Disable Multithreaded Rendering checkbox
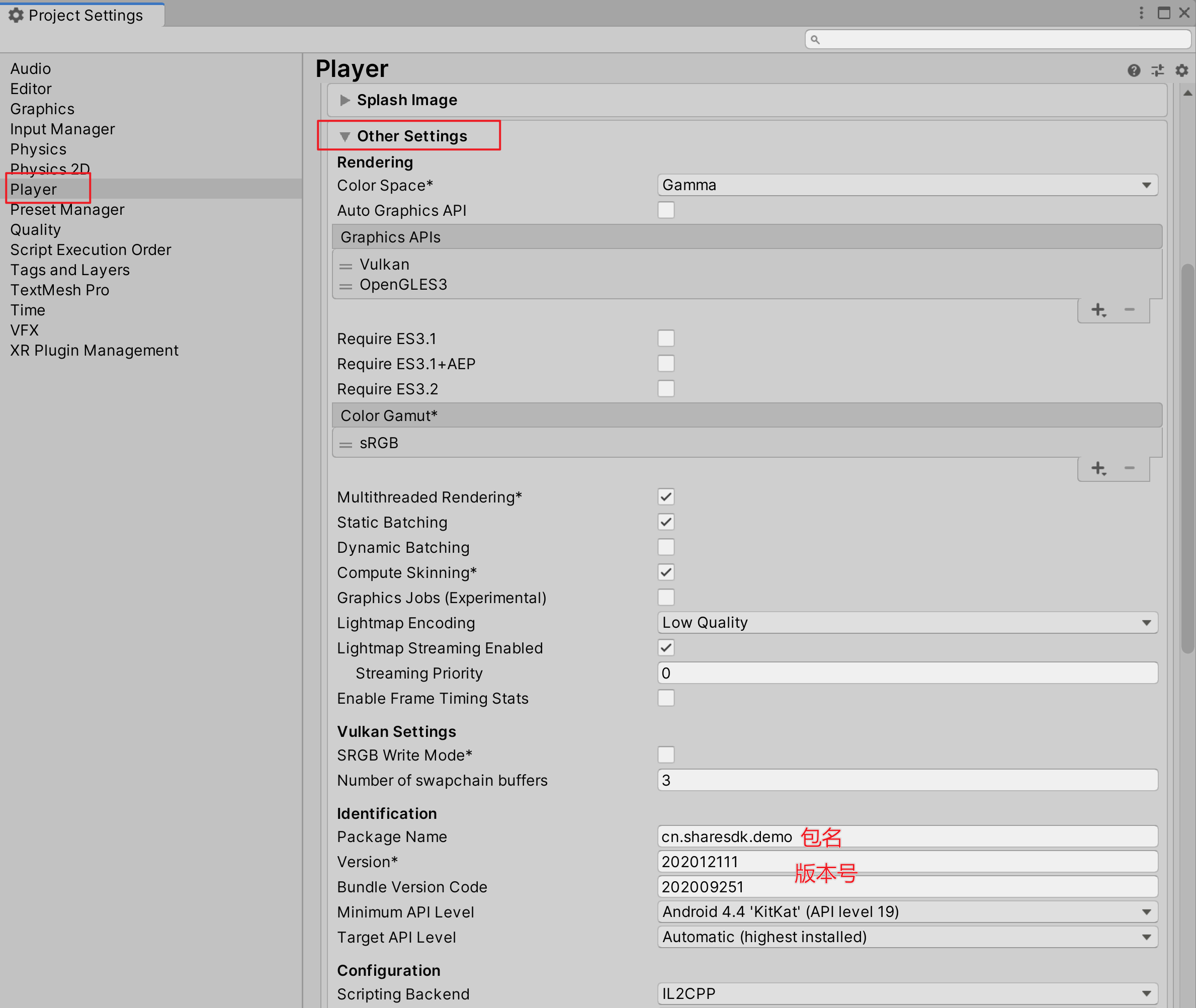The height and width of the screenshot is (1008, 1196). point(666,497)
